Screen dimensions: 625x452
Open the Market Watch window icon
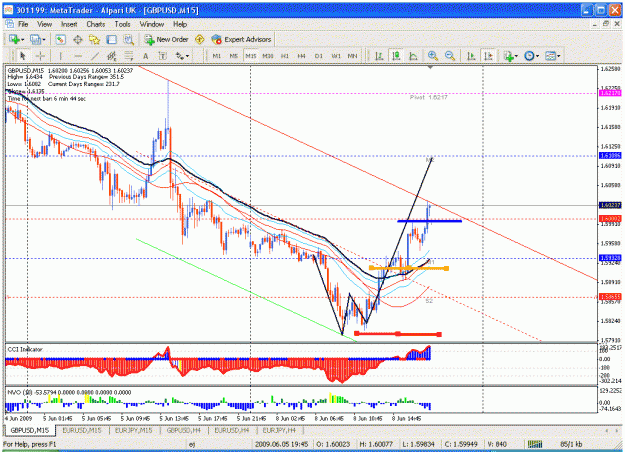pyautogui.click(x=60, y=39)
